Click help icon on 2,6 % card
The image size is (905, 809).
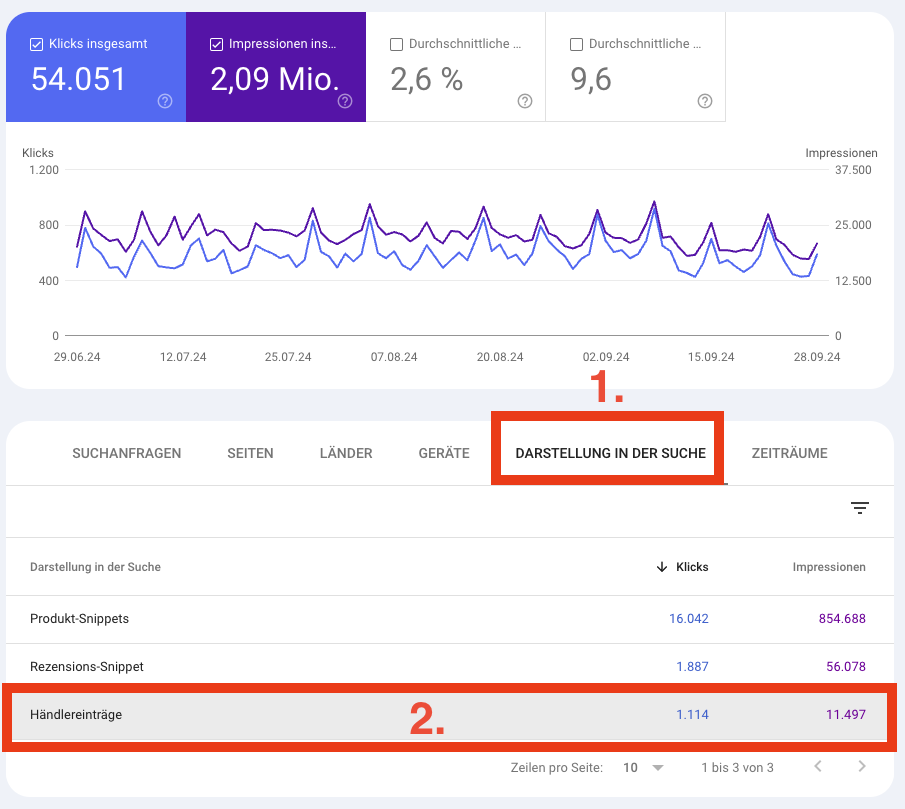coord(525,101)
